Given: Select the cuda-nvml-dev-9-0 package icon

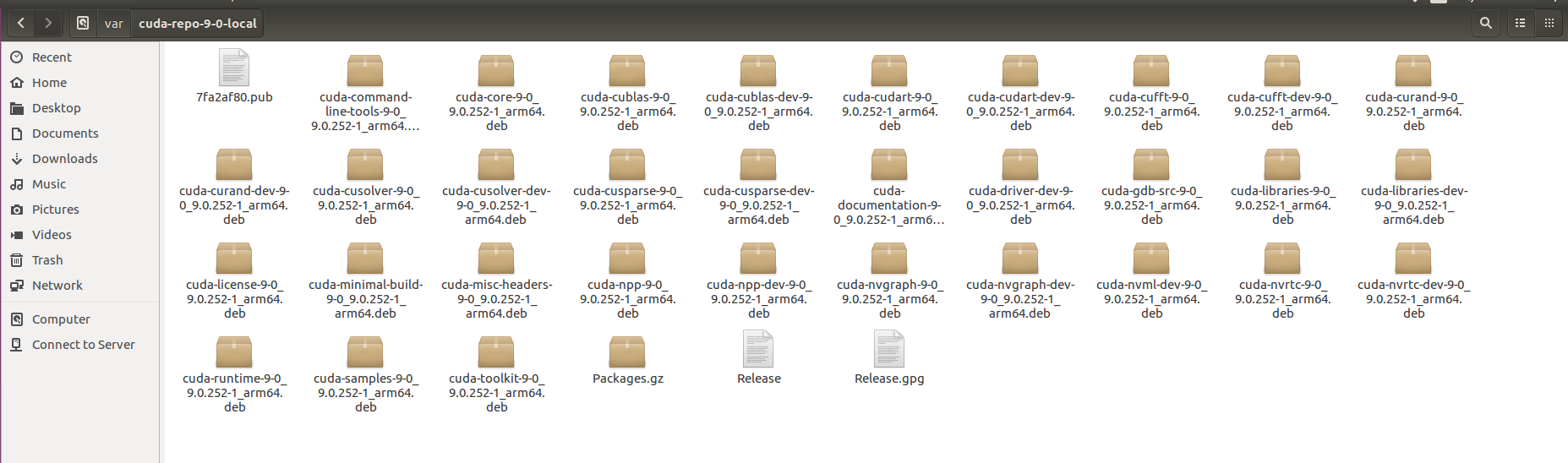Looking at the screenshot, I should pyautogui.click(x=1151, y=258).
